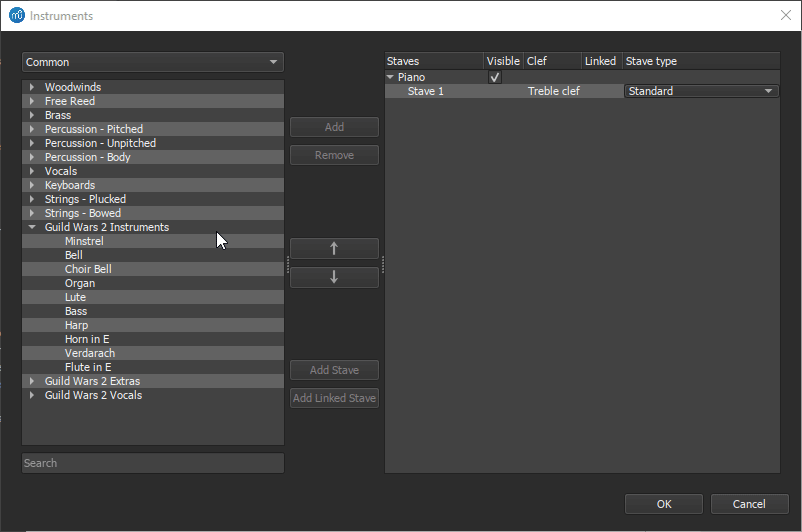This screenshot has height=532, width=802.
Task: Click the Clef column header
Action: tap(552, 61)
